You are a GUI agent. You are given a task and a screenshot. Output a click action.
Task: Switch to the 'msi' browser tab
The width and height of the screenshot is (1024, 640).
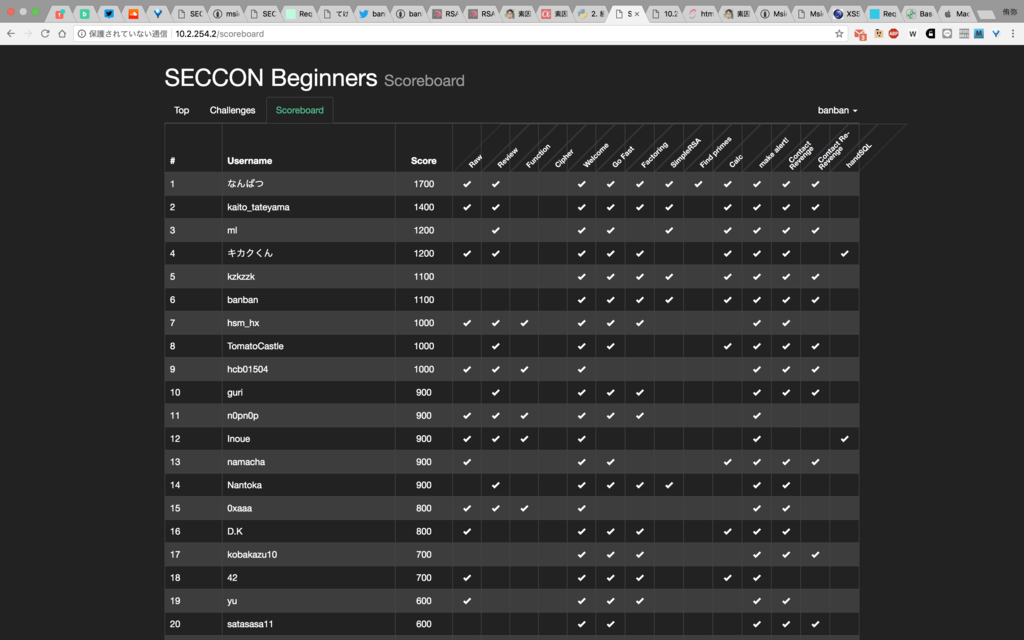point(227,13)
